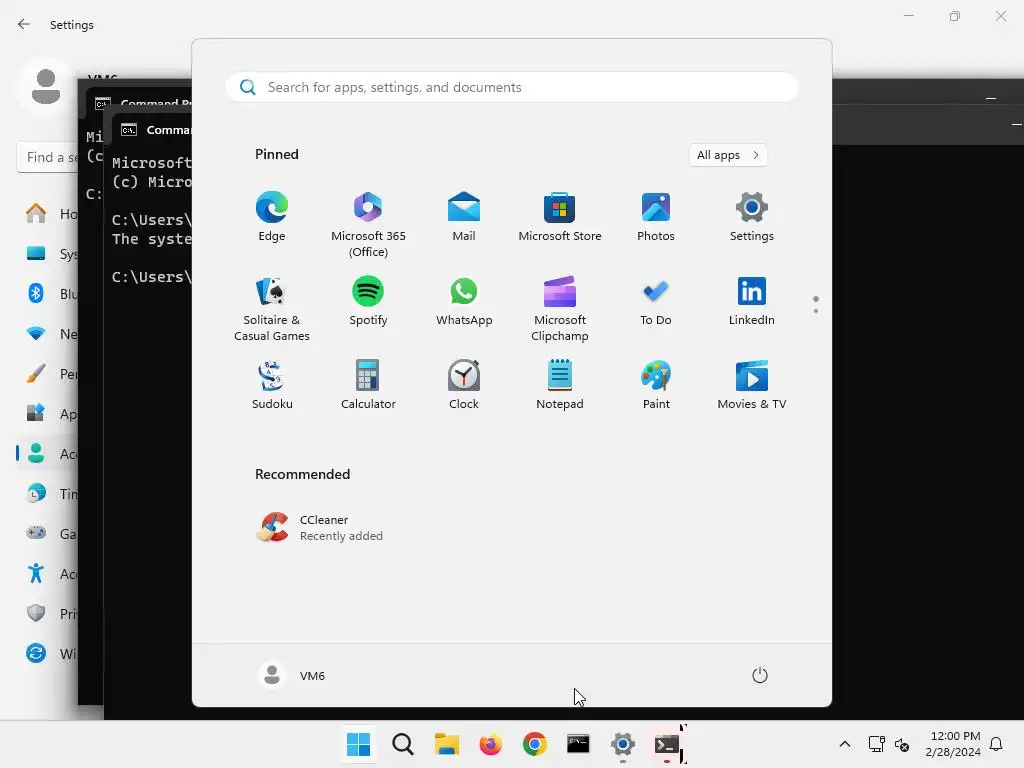The height and width of the screenshot is (768, 1024).
Task: Select Home in Settings sidebar
Action: pyautogui.click(x=49, y=214)
